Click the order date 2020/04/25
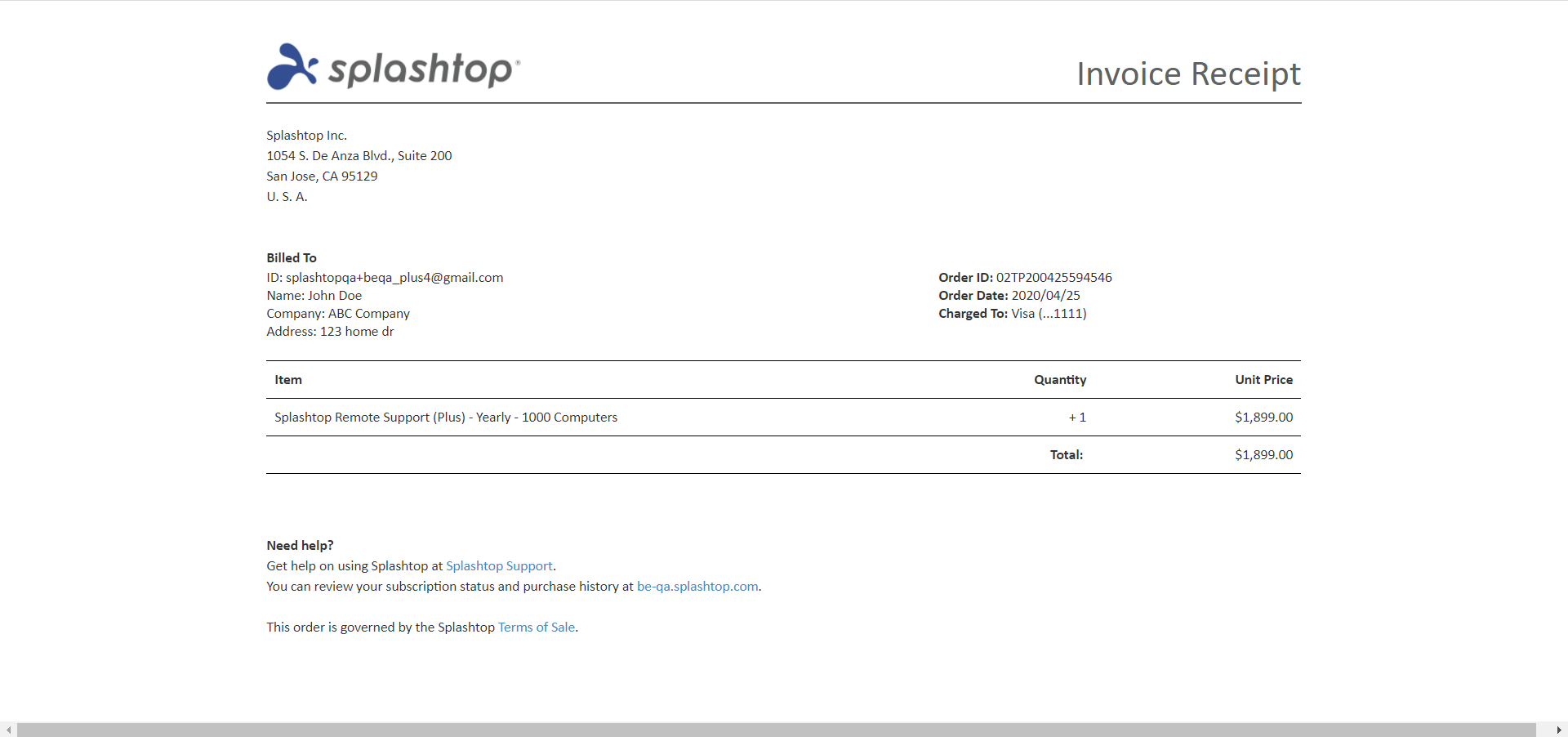1568x737 pixels. 1045,295
